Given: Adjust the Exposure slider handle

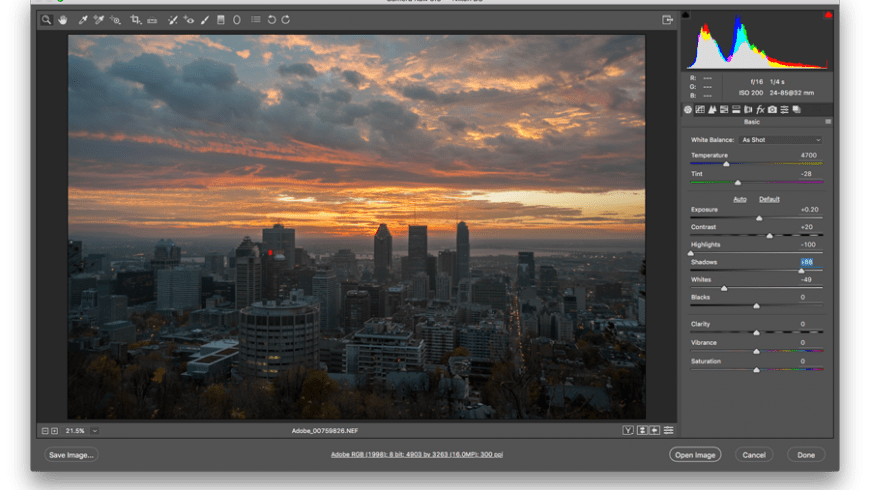Looking at the screenshot, I should 760,219.
